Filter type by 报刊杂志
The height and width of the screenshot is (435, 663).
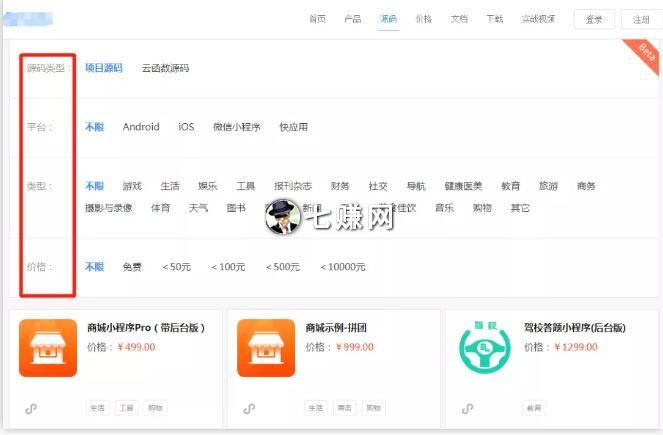click(293, 186)
